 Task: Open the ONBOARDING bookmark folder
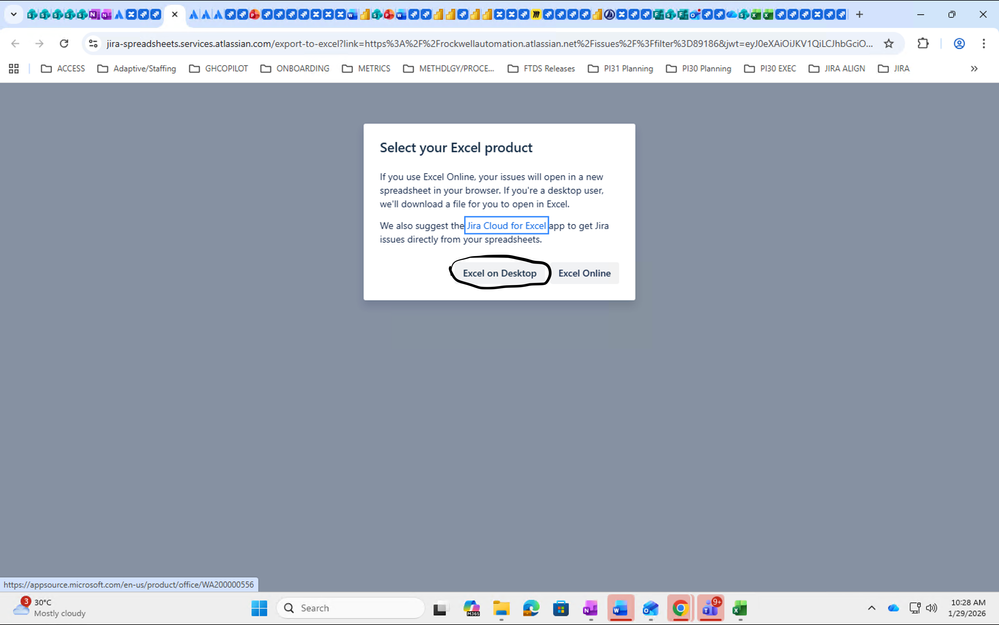pos(294,68)
